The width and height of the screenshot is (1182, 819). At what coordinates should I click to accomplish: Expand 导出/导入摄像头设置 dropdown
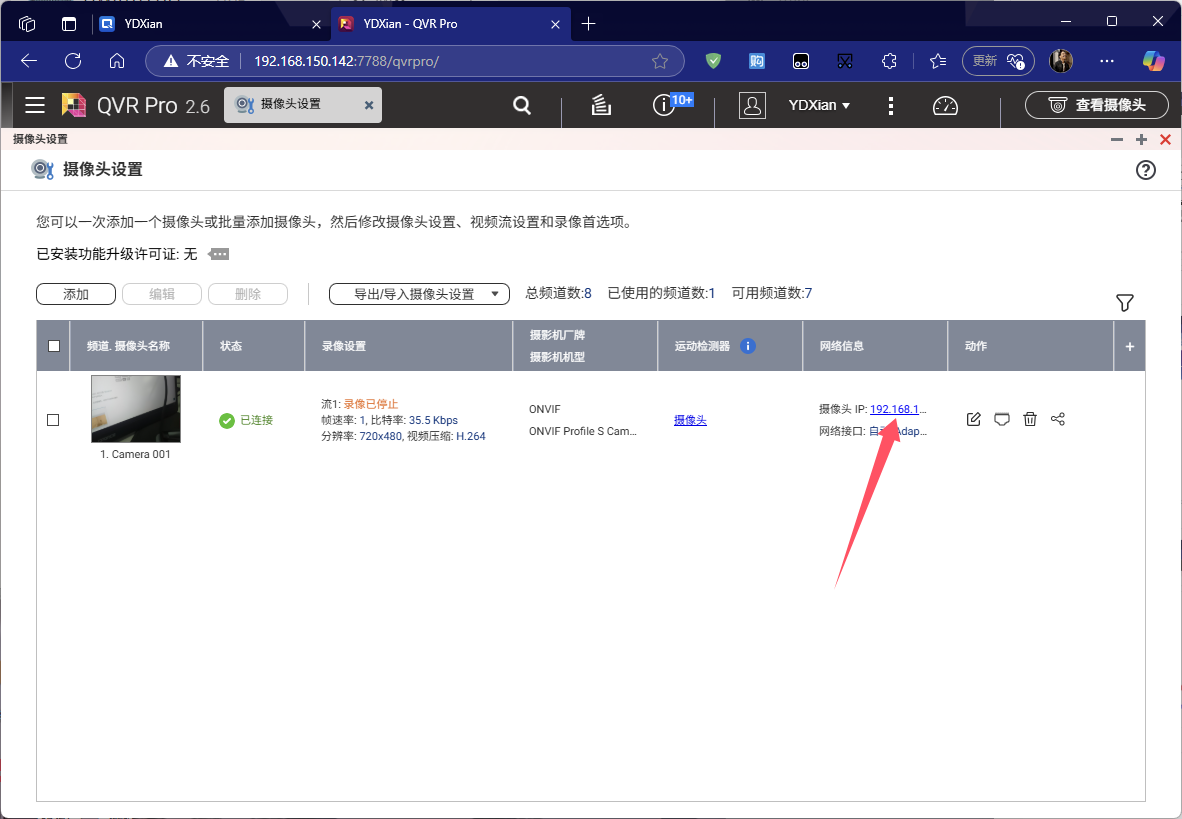point(419,294)
